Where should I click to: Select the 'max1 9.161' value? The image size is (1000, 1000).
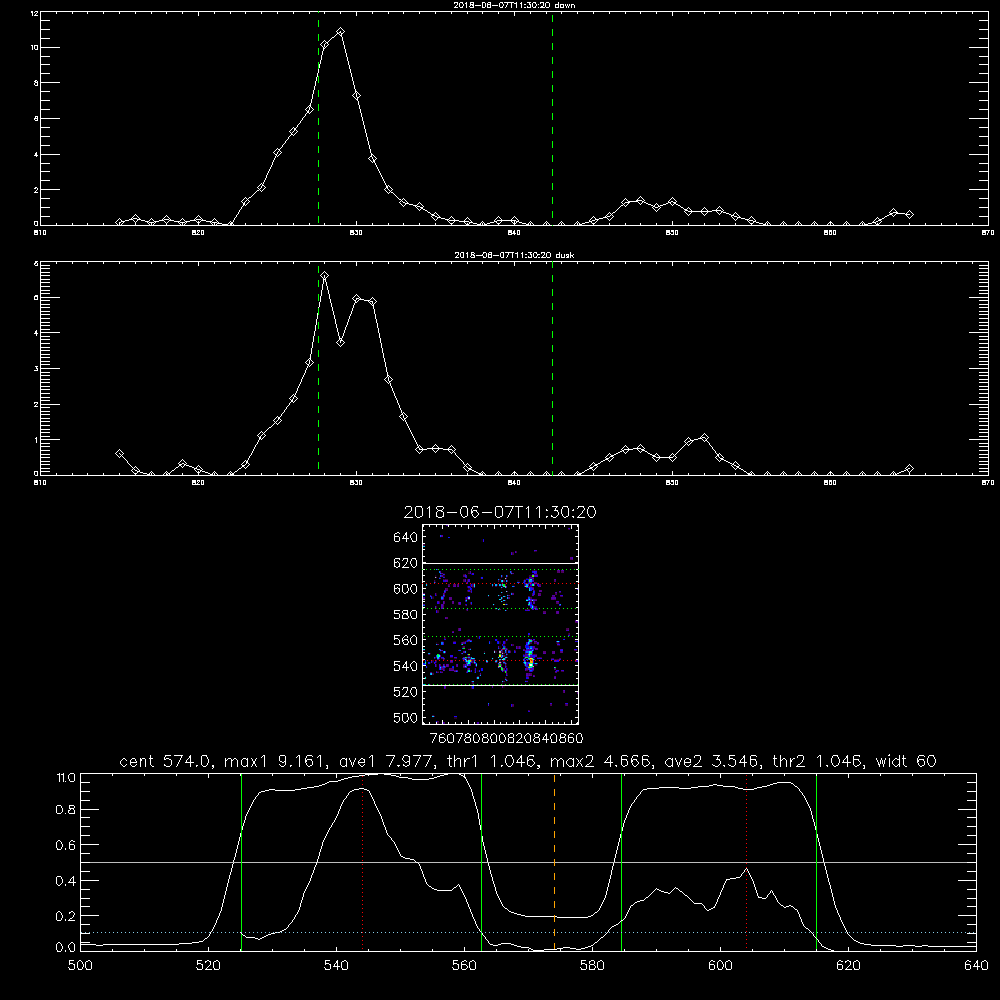point(275,761)
